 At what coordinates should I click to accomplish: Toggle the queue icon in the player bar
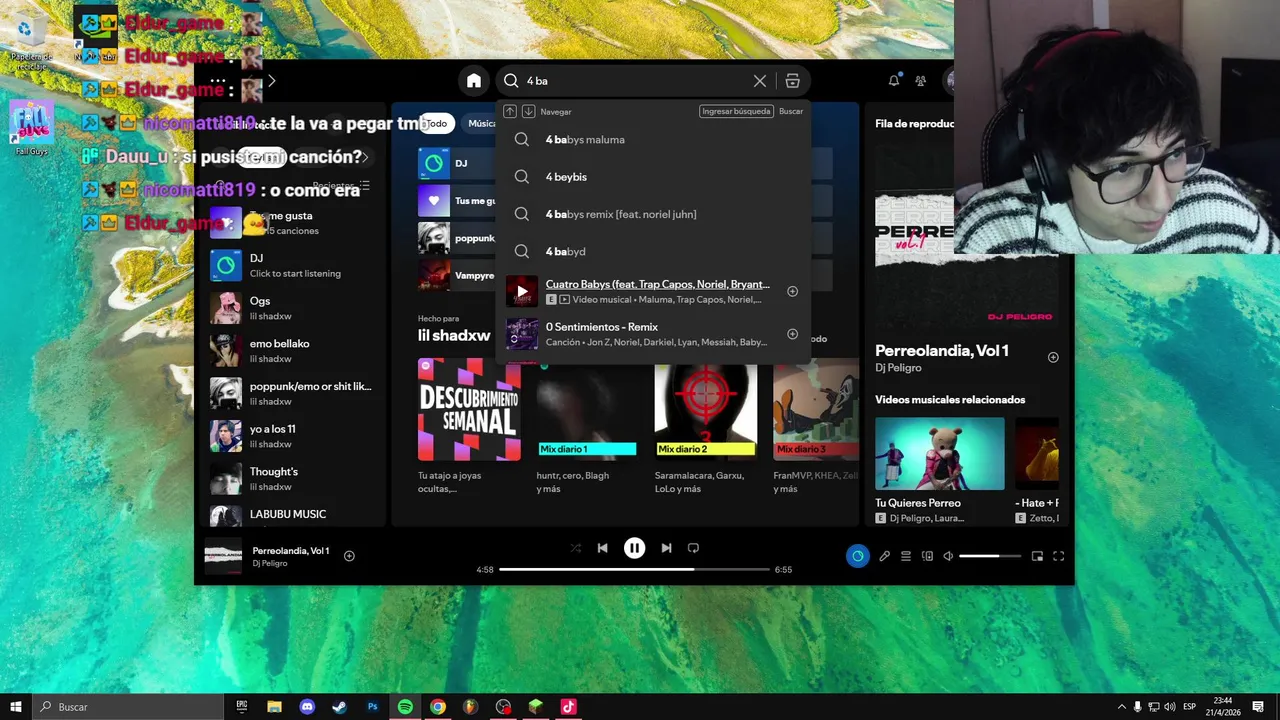906,556
